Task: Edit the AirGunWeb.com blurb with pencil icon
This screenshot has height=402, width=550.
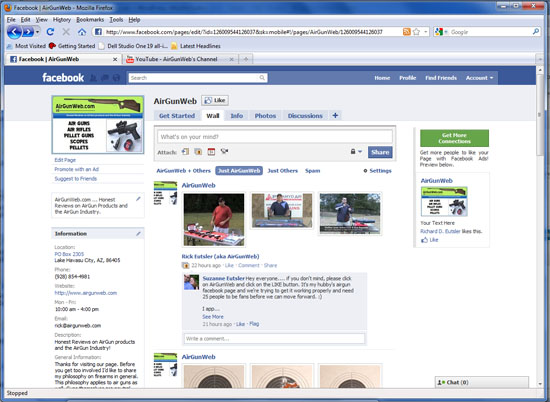Action: click(x=138, y=199)
